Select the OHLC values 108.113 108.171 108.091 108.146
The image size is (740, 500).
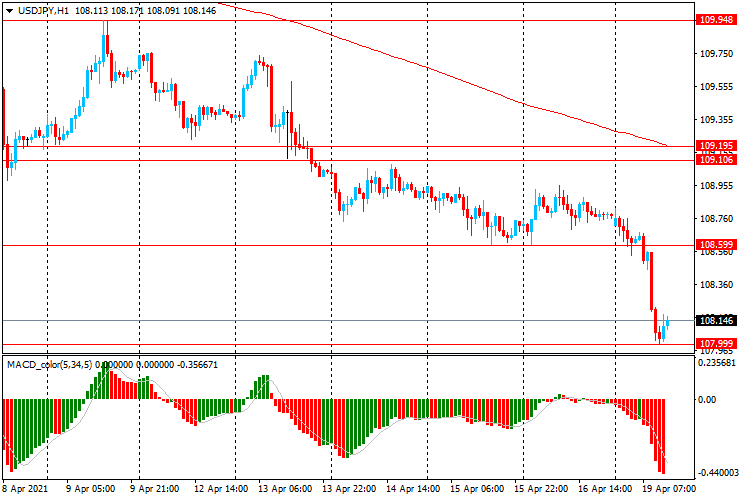pos(145,11)
